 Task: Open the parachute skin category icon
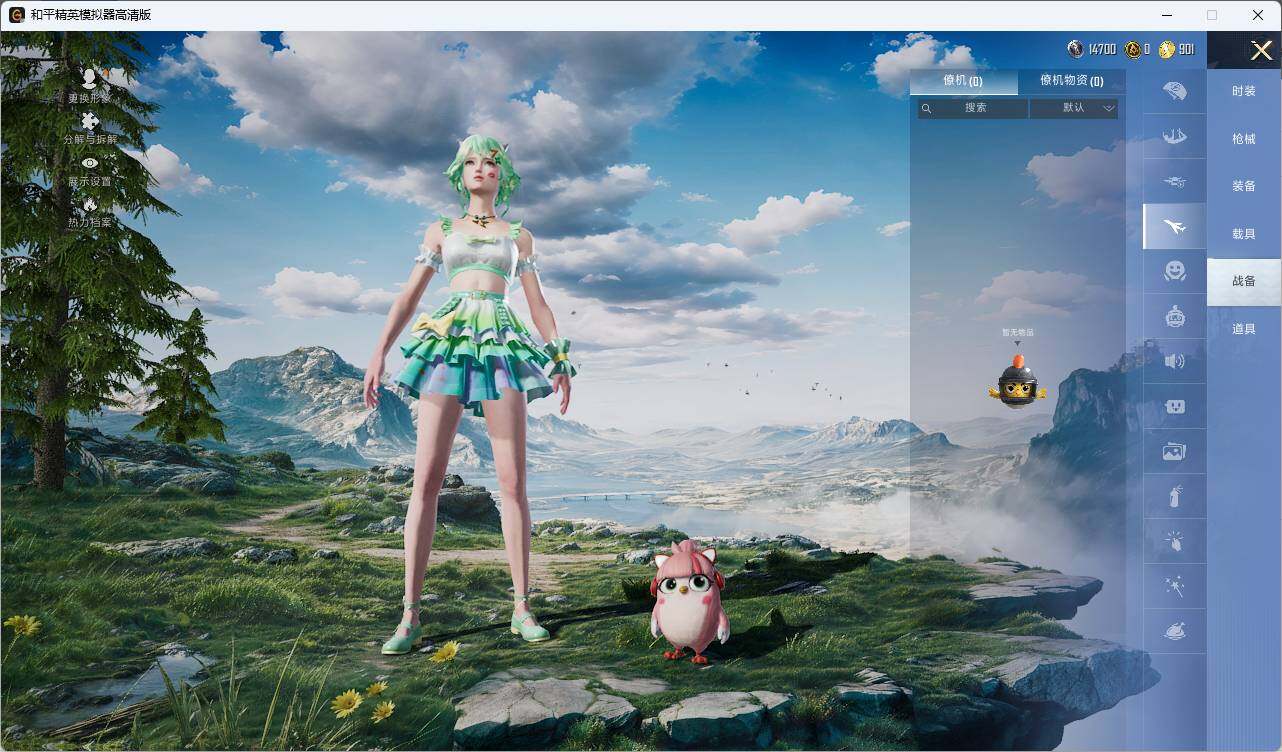pos(1175,91)
